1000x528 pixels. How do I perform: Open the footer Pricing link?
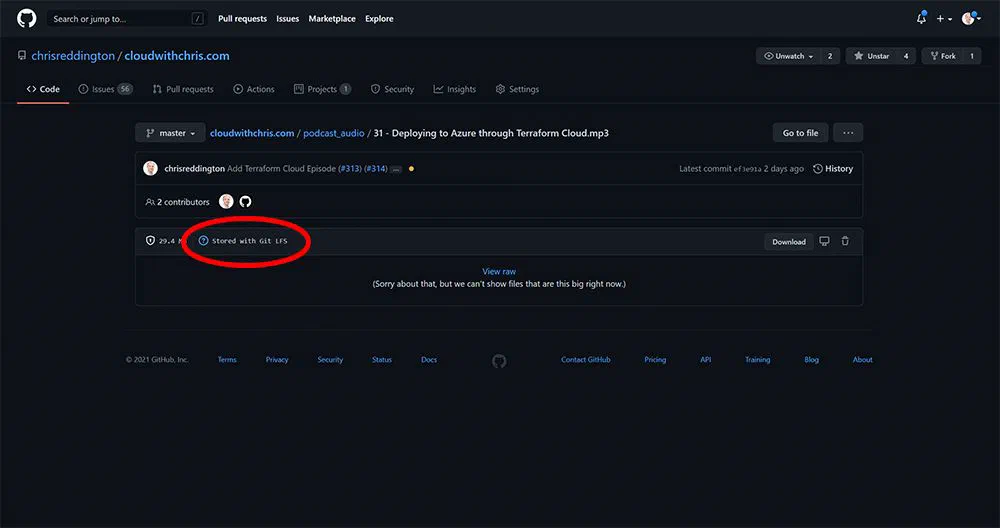click(655, 360)
